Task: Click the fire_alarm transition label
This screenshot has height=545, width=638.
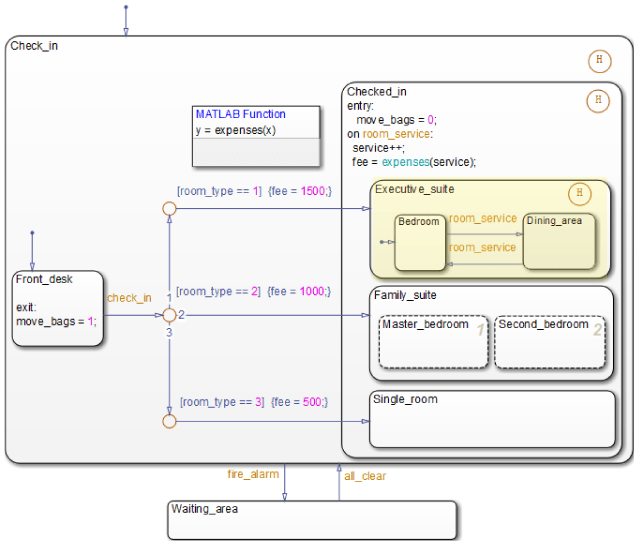Action: pyautogui.click(x=253, y=475)
